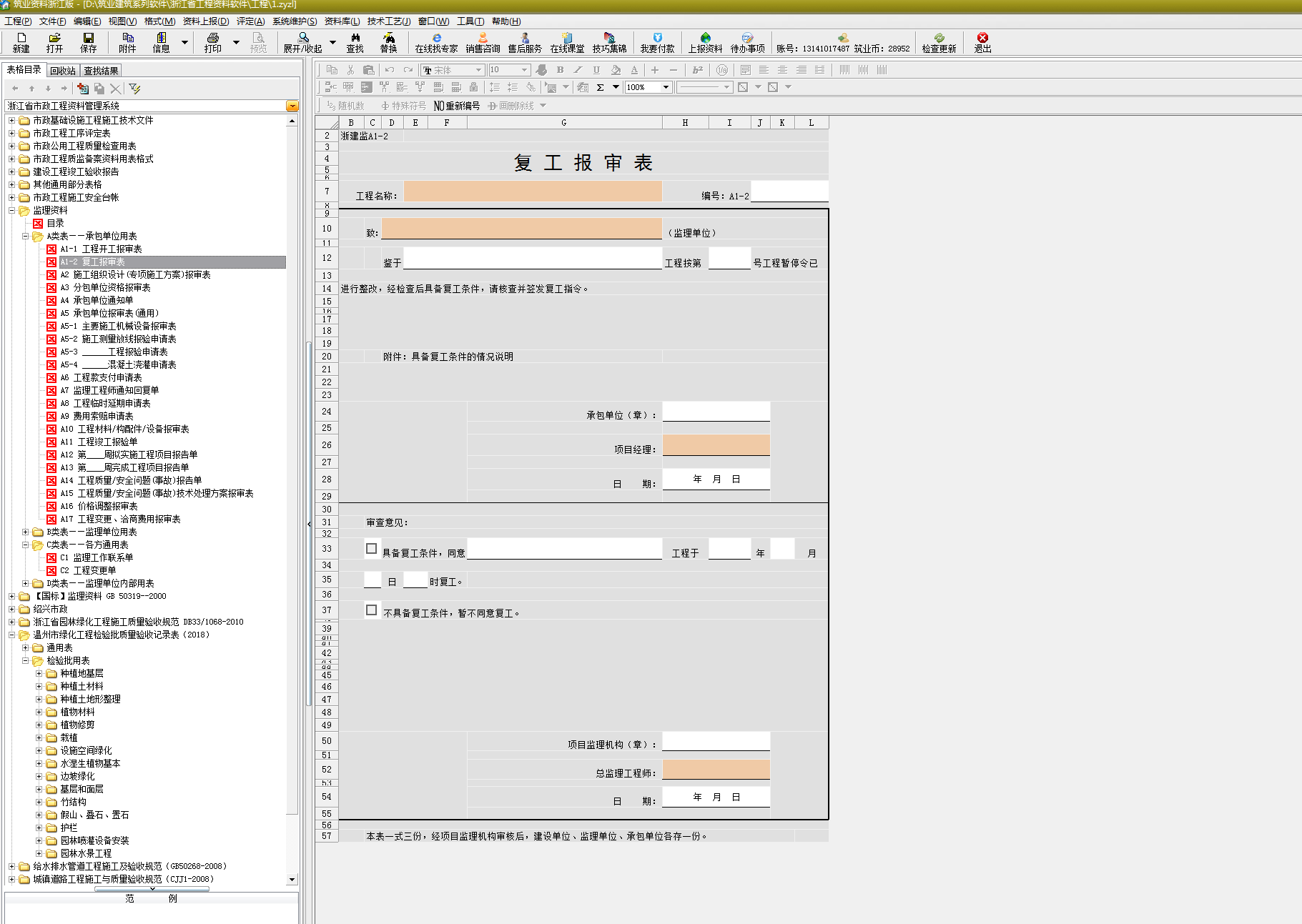This screenshot has height=924, width=1302.
Task: Click the sum Σ icon in toolbar
Action: [x=600, y=87]
